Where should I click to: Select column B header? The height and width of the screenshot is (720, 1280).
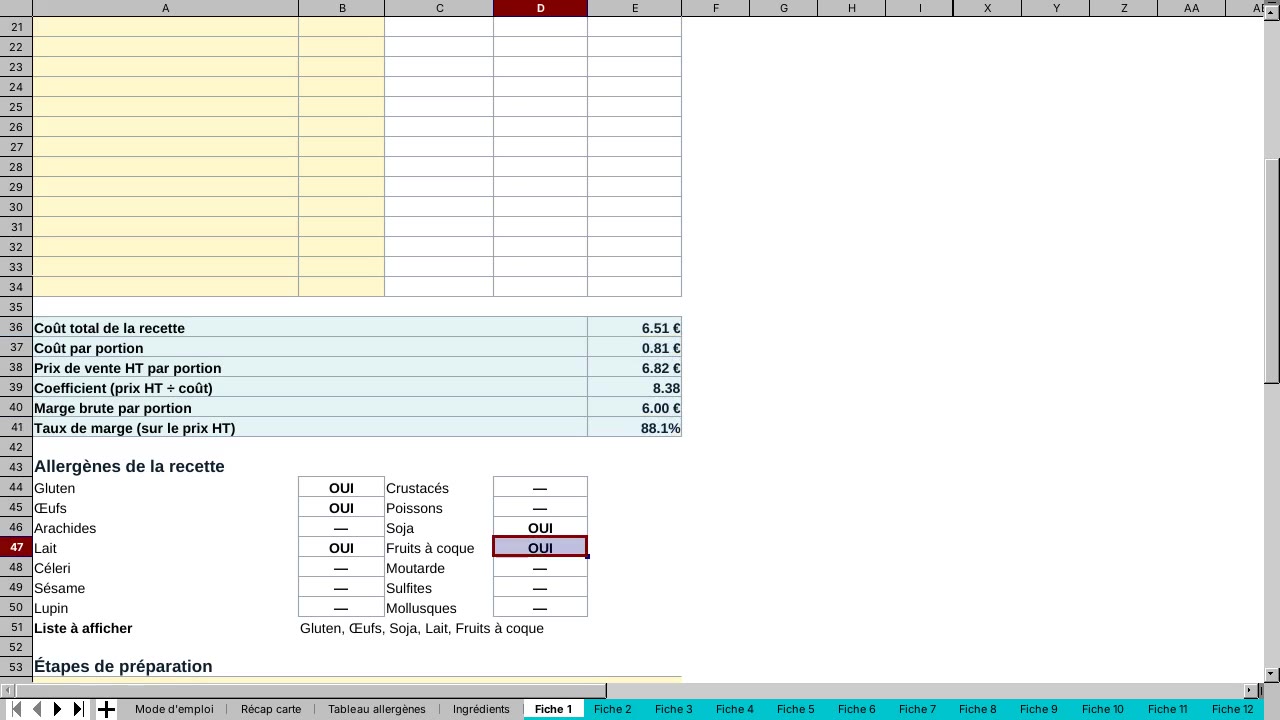point(341,8)
